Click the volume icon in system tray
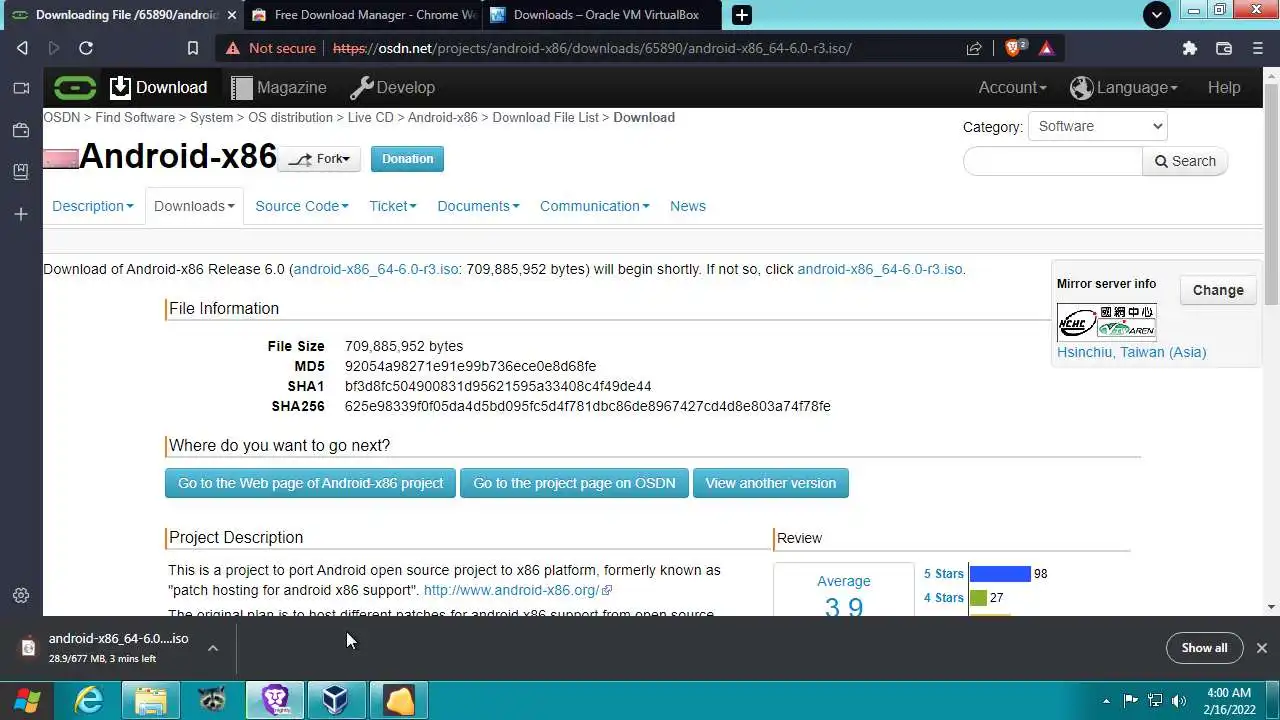This screenshot has height=720, width=1280. (1179, 700)
